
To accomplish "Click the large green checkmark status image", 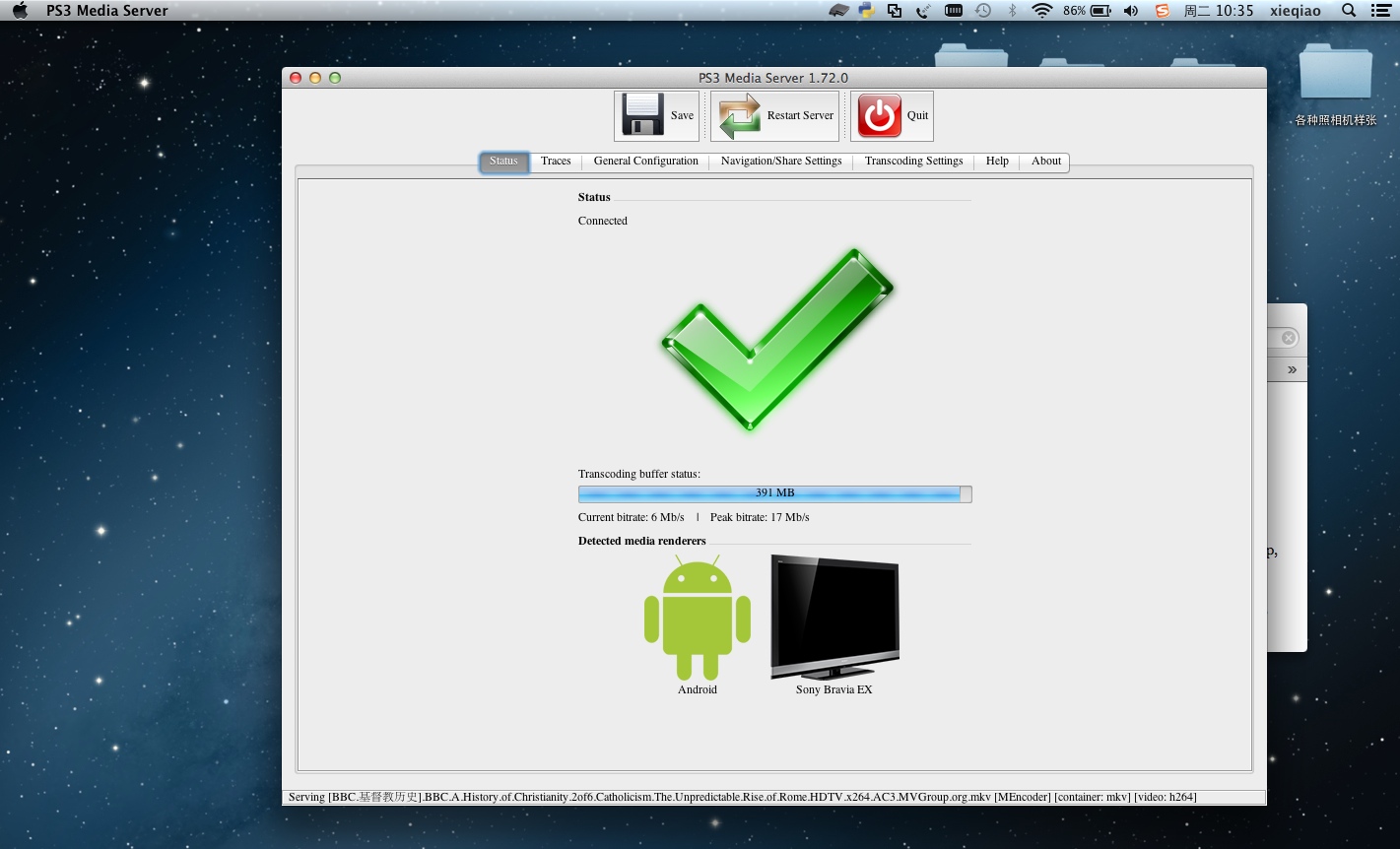I will click(x=776, y=339).
